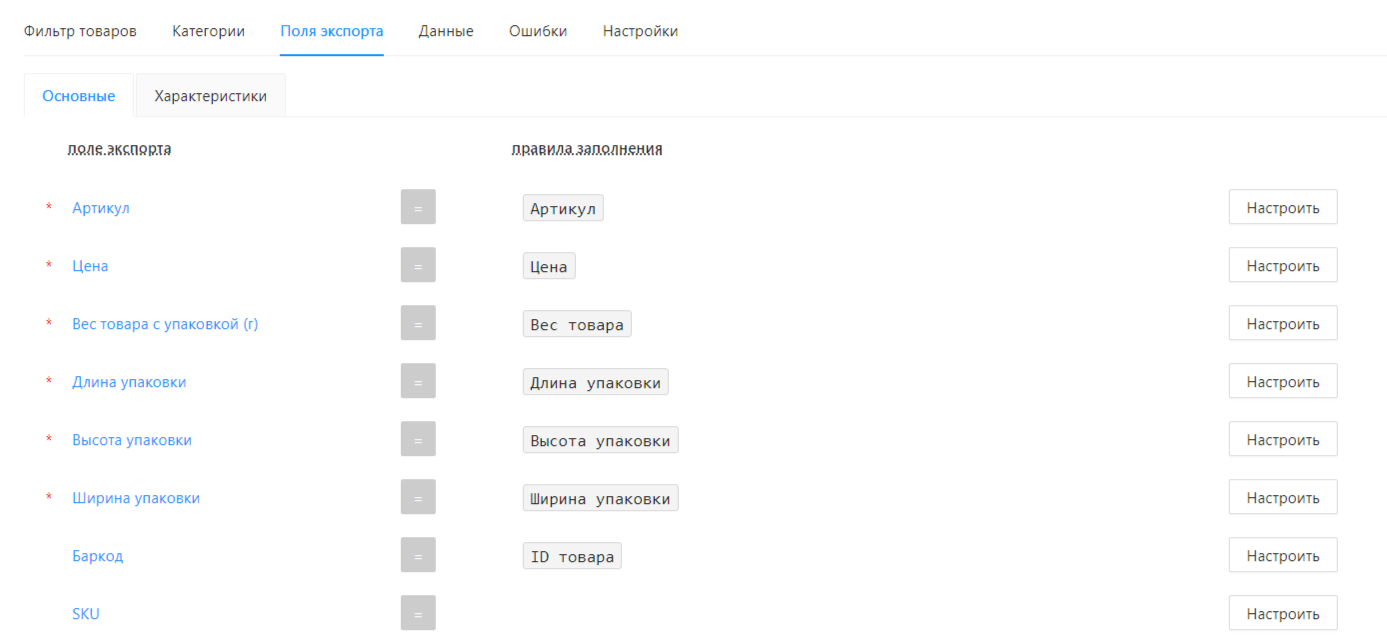
Task: Click the 'Длина упаковки' fill rule tag
Action: click(x=595, y=382)
